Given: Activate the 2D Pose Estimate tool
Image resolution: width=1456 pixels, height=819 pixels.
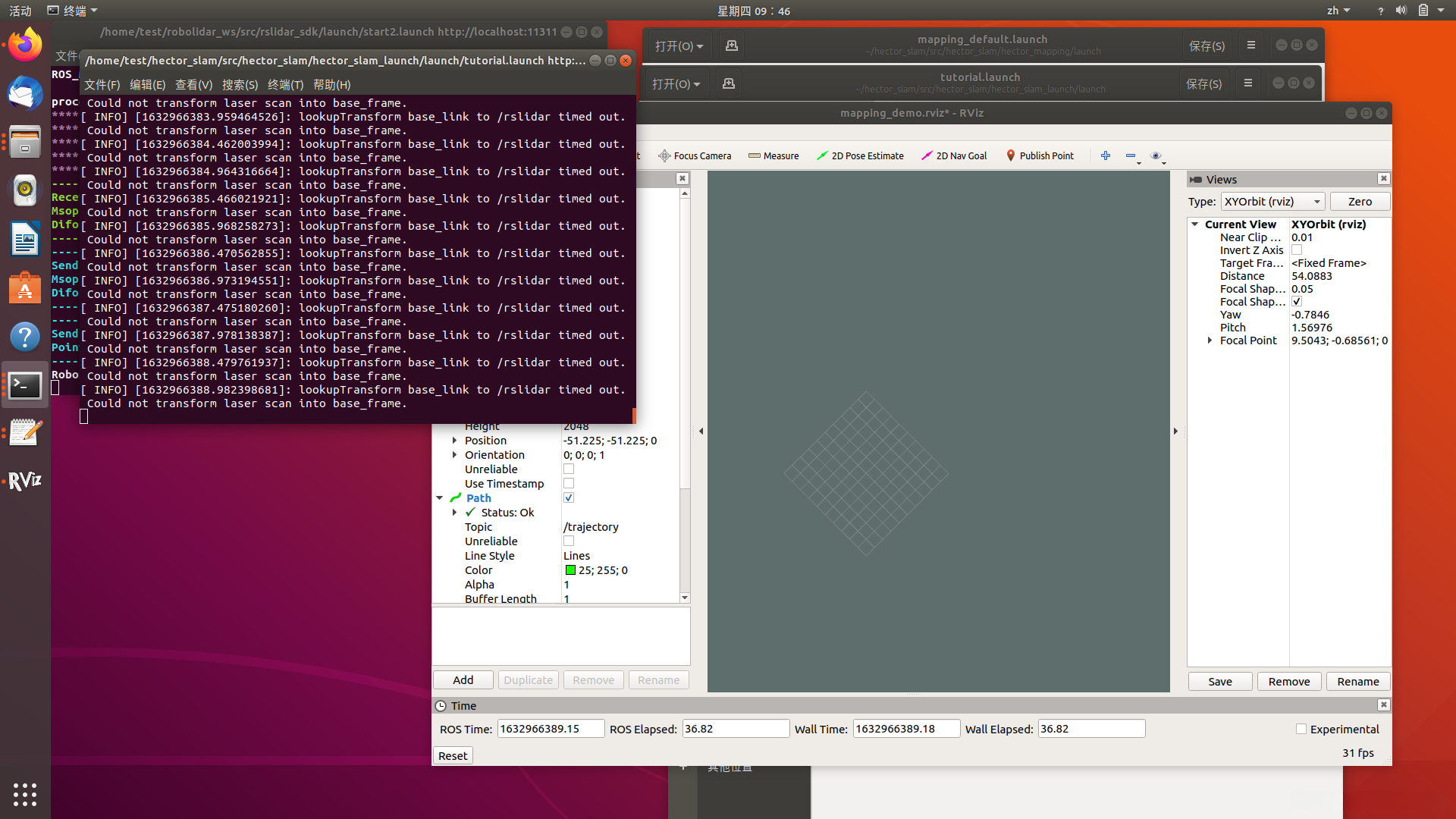Looking at the screenshot, I should click(x=860, y=155).
